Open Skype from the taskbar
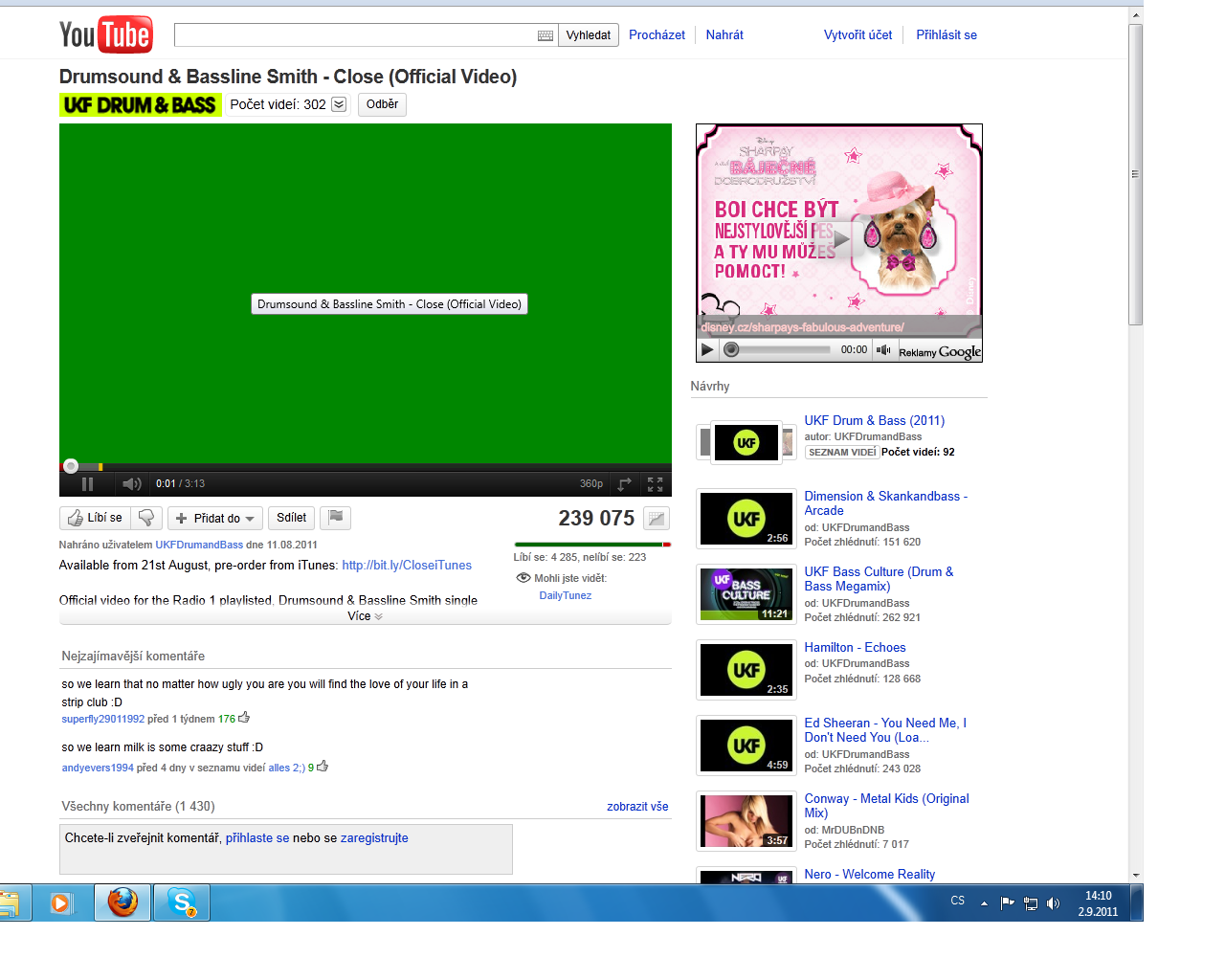 (x=182, y=902)
